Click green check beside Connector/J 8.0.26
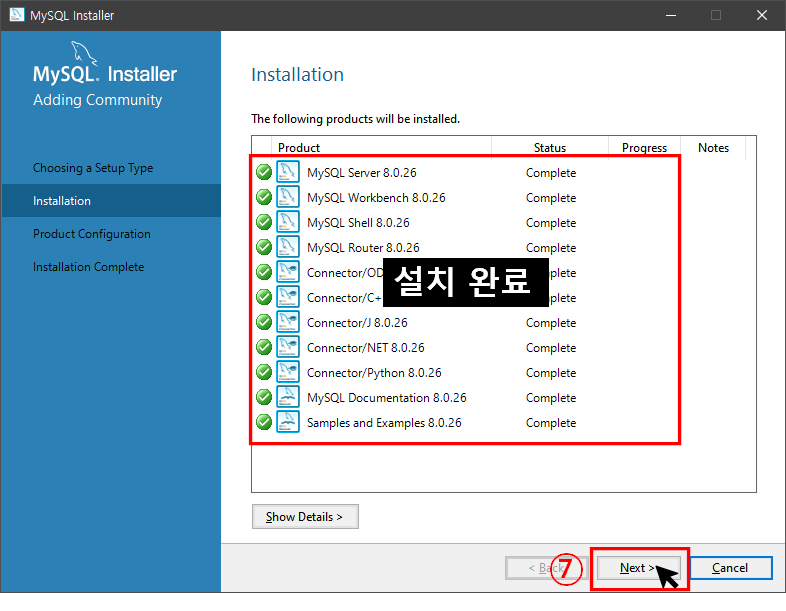Screen dimensions: 786x611 pos(264,322)
